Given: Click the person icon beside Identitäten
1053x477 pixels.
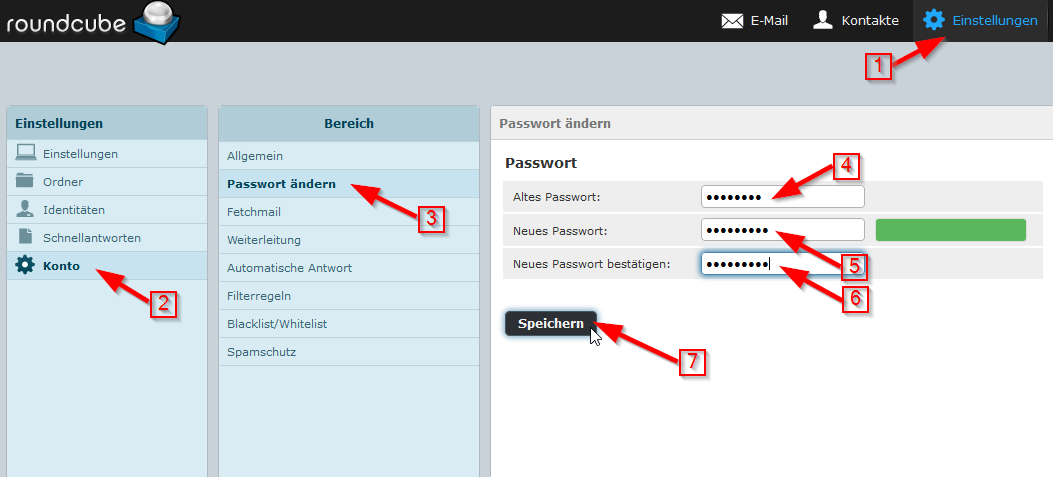Looking at the screenshot, I should point(25,209).
